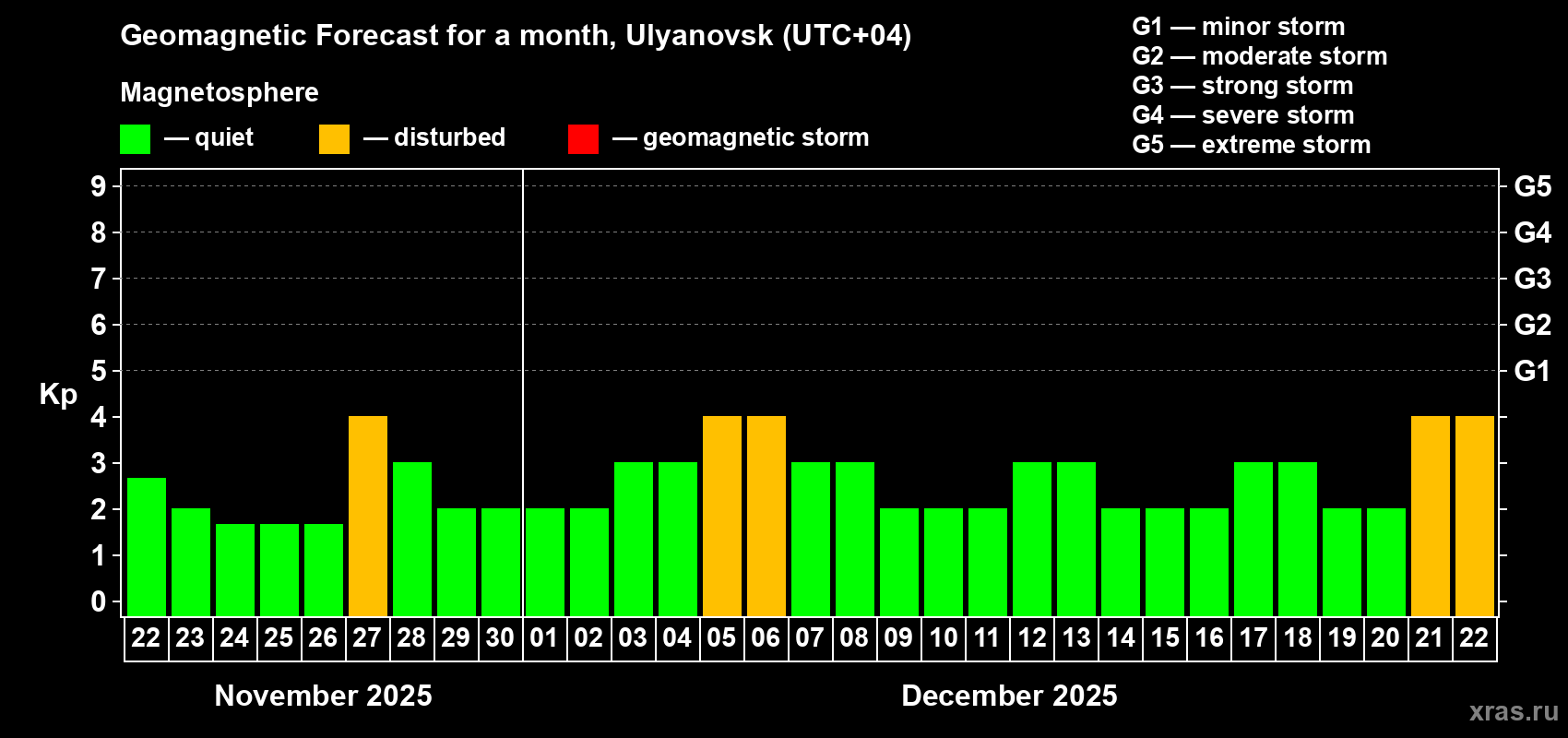The width and height of the screenshot is (1568, 738).
Task: Click the orange disturbed legend swatch
Action: [x=334, y=139]
